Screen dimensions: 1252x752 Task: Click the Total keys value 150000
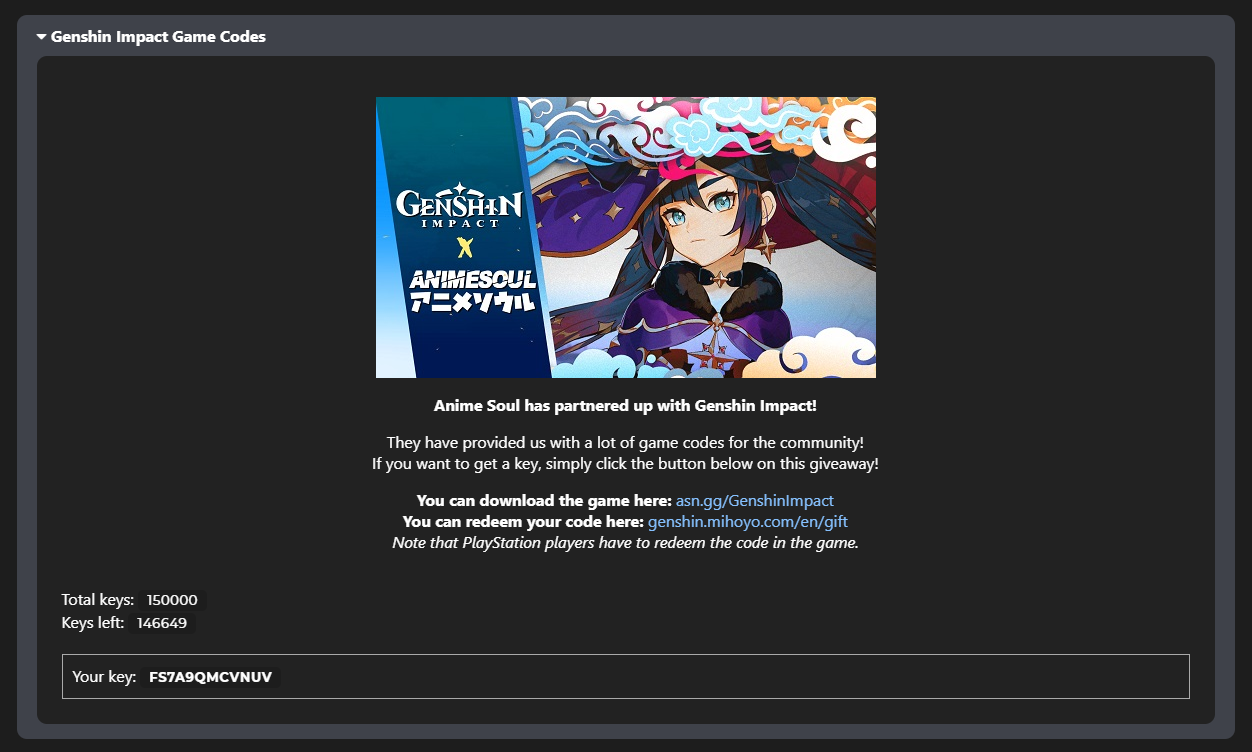[x=172, y=600]
